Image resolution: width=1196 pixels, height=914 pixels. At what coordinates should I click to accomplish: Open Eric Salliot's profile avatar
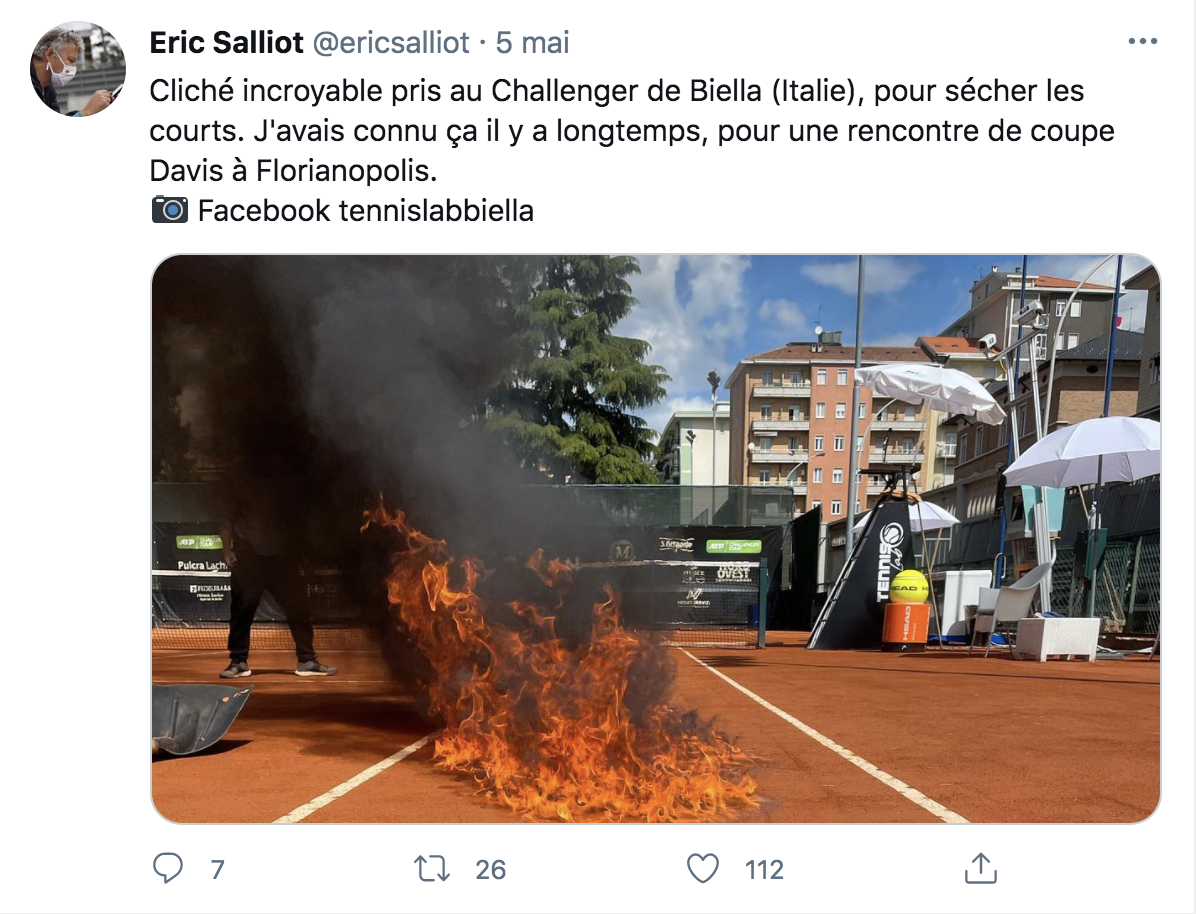[x=78, y=69]
